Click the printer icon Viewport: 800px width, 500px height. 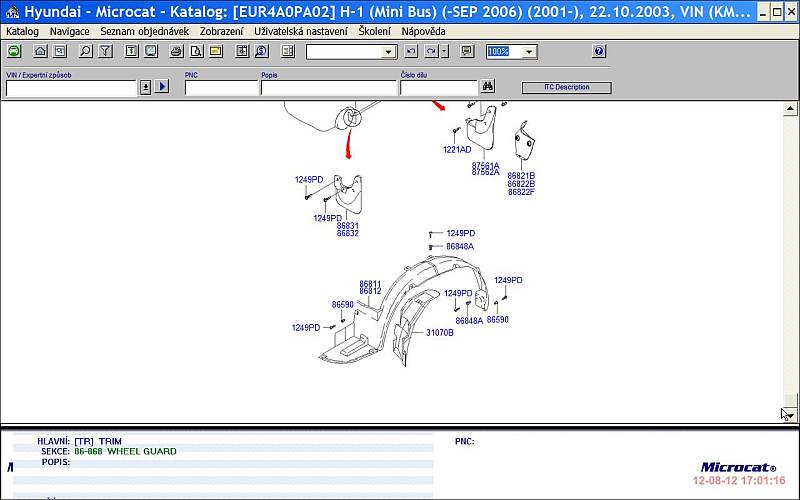tap(176, 50)
